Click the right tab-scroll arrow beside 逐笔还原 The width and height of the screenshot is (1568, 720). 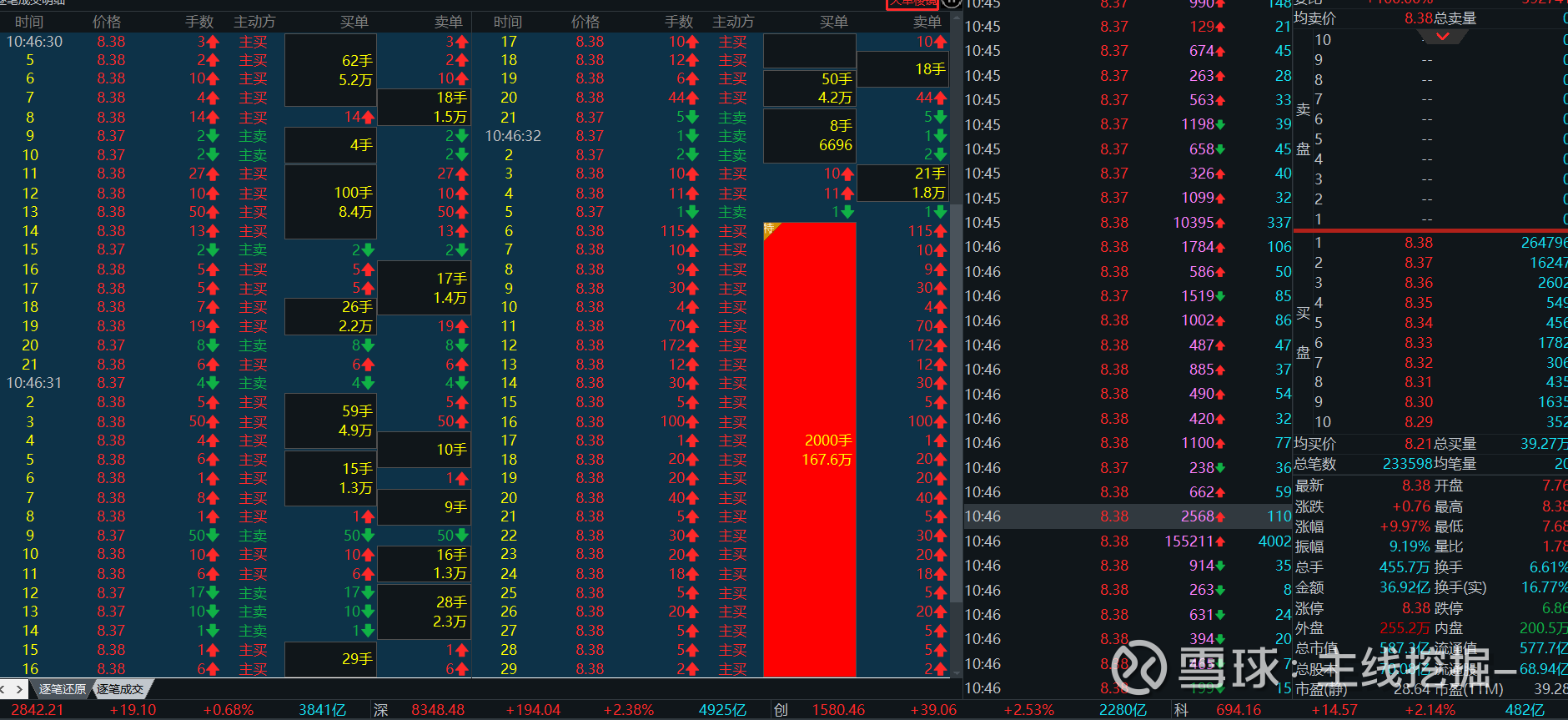pyautogui.click(x=20, y=689)
